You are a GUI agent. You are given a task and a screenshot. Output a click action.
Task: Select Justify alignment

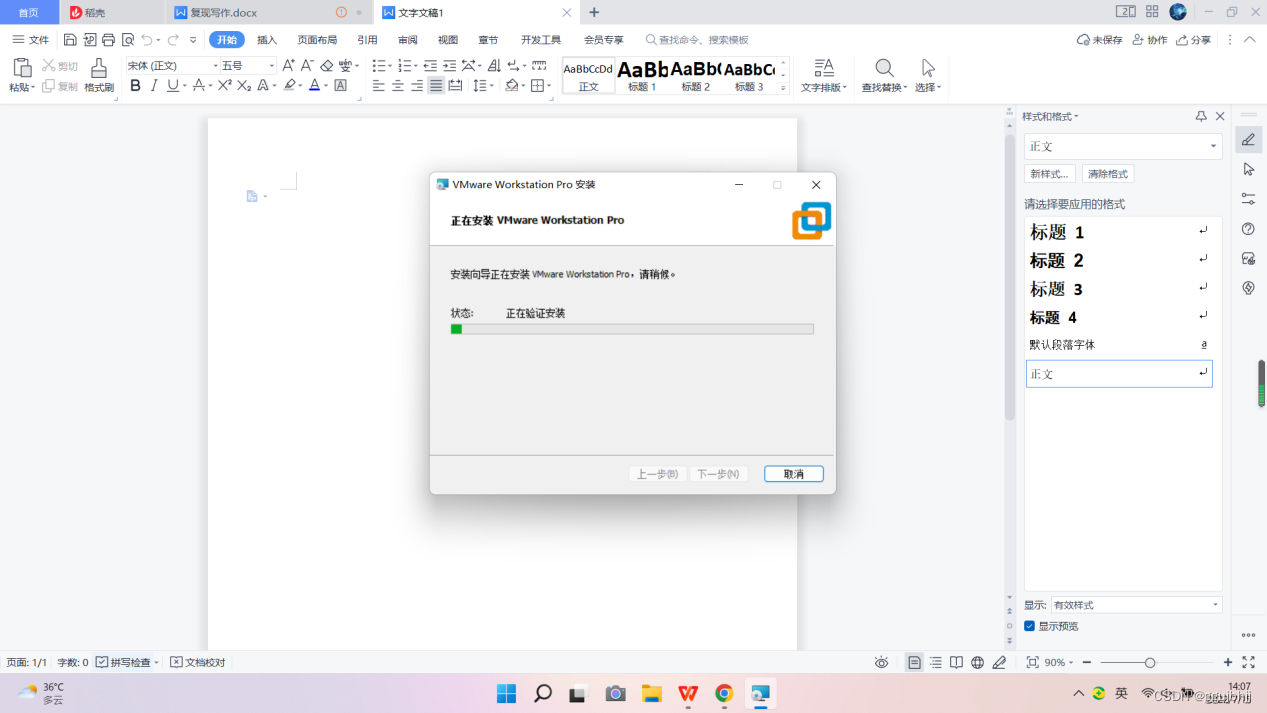point(436,86)
